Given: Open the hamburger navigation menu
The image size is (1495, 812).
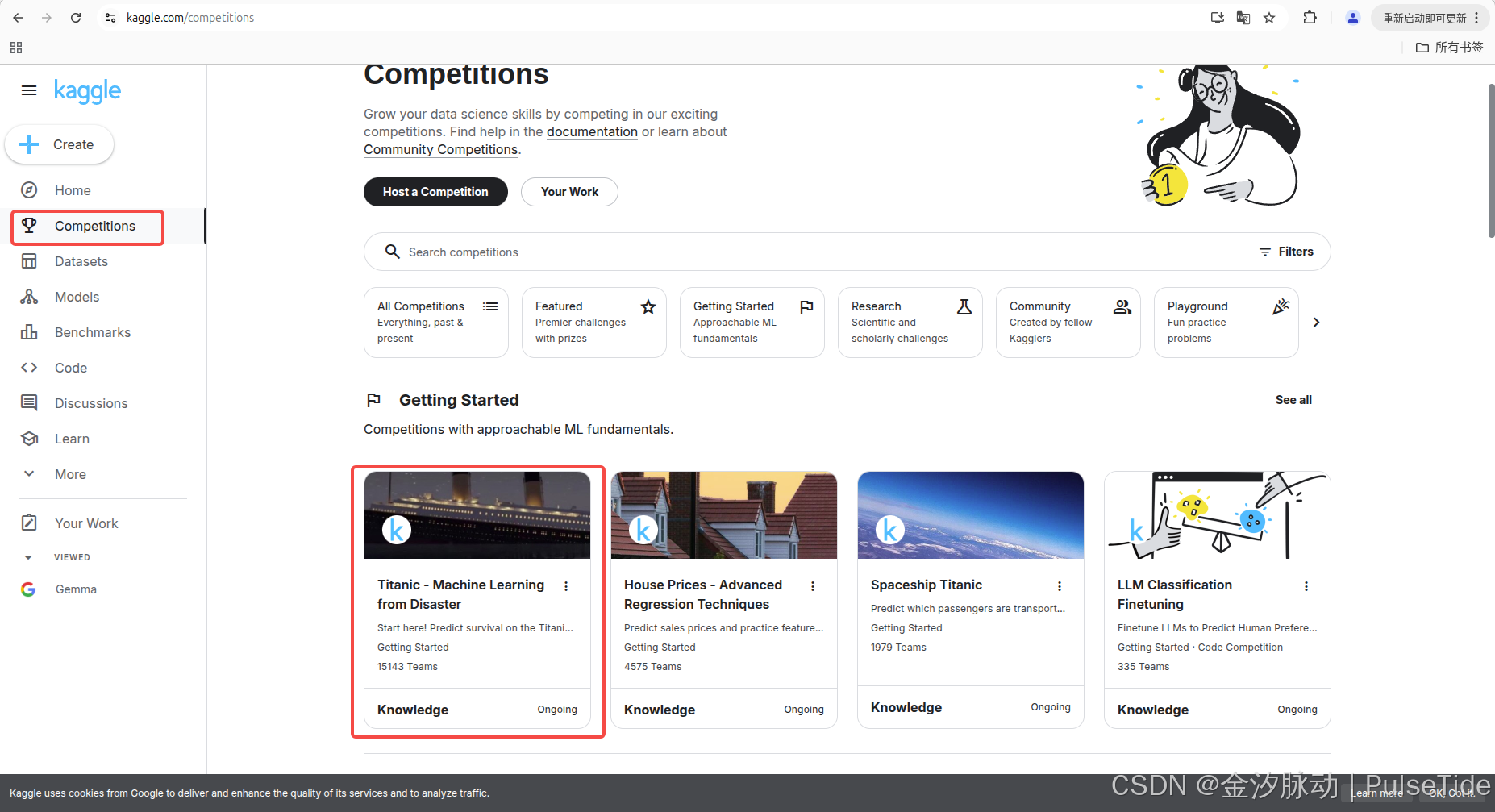Looking at the screenshot, I should click(29, 90).
